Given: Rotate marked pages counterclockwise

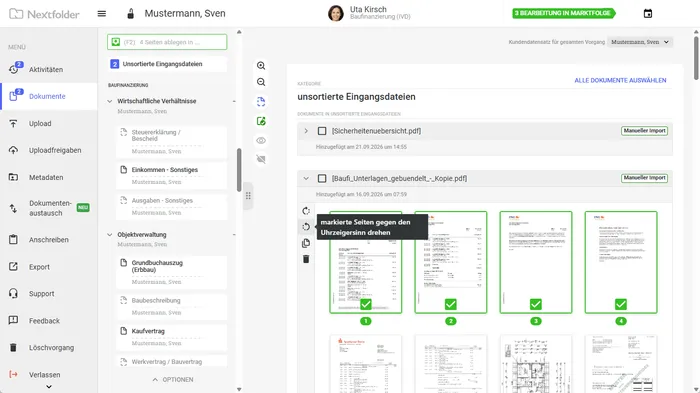Looking at the screenshot, I should tap(306, 227).
